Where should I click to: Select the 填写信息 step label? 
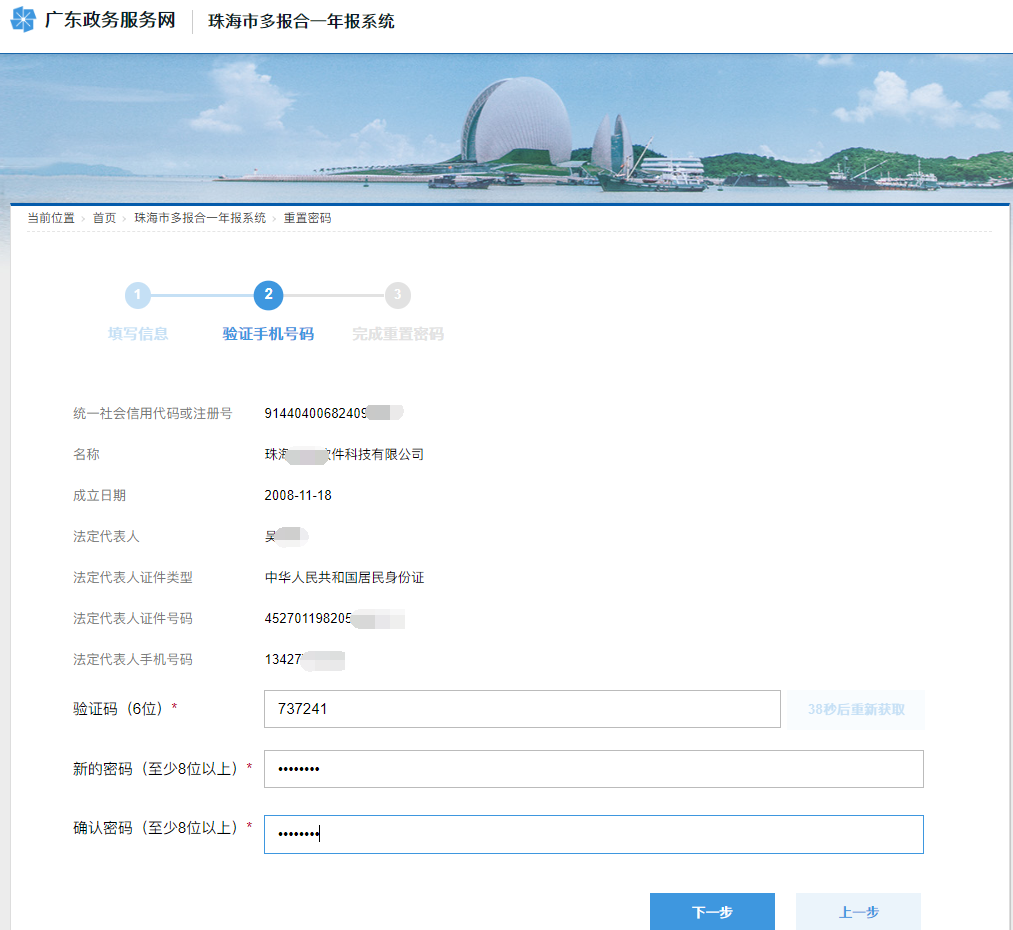[138, 334]
